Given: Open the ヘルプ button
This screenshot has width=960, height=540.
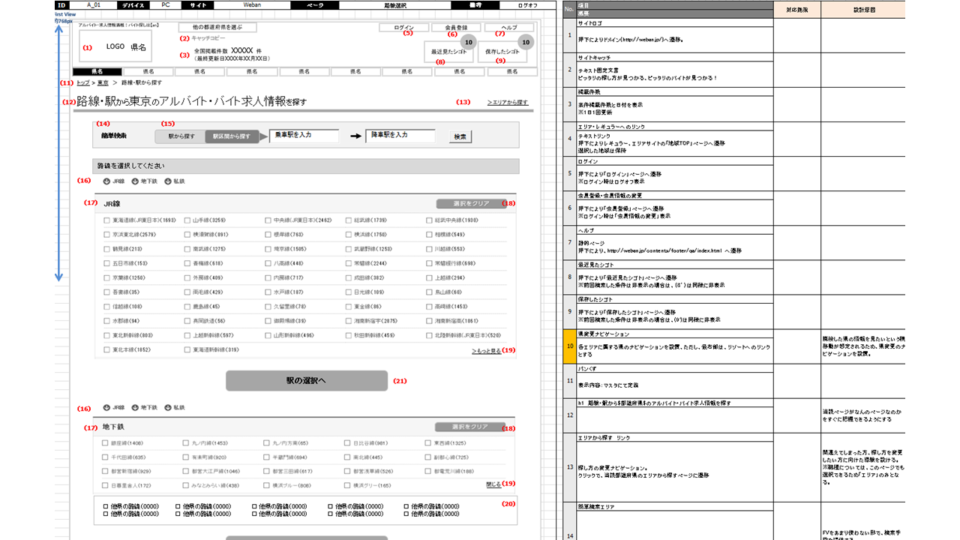Looking at the screenshot, I should [509, 28].
